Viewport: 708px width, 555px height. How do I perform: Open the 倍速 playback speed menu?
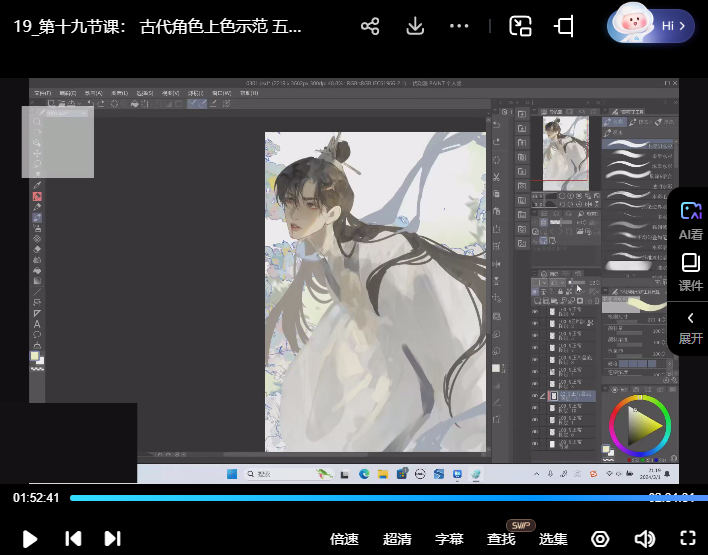344,539
